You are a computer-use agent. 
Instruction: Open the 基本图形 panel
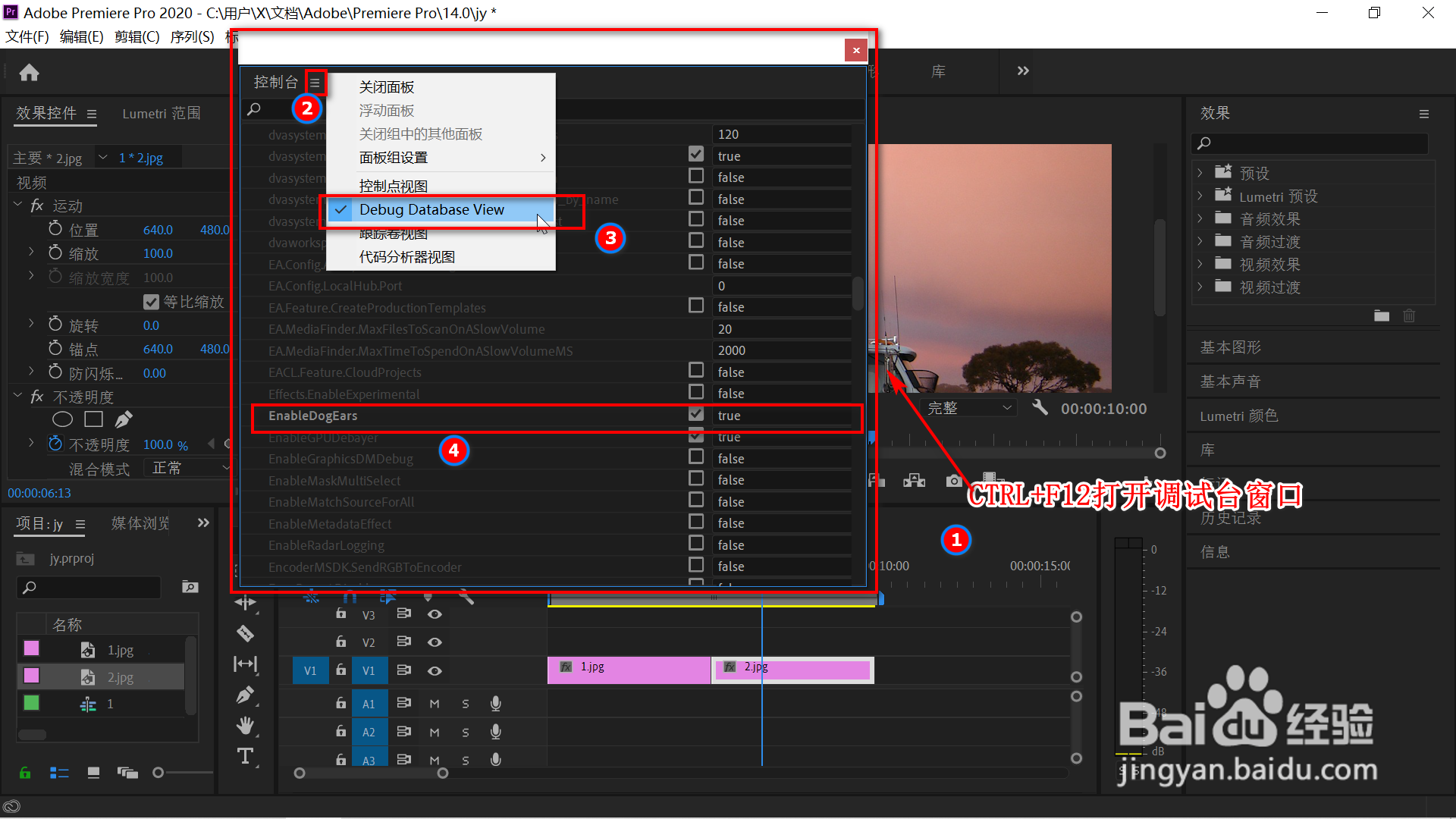pos(1230,347)
